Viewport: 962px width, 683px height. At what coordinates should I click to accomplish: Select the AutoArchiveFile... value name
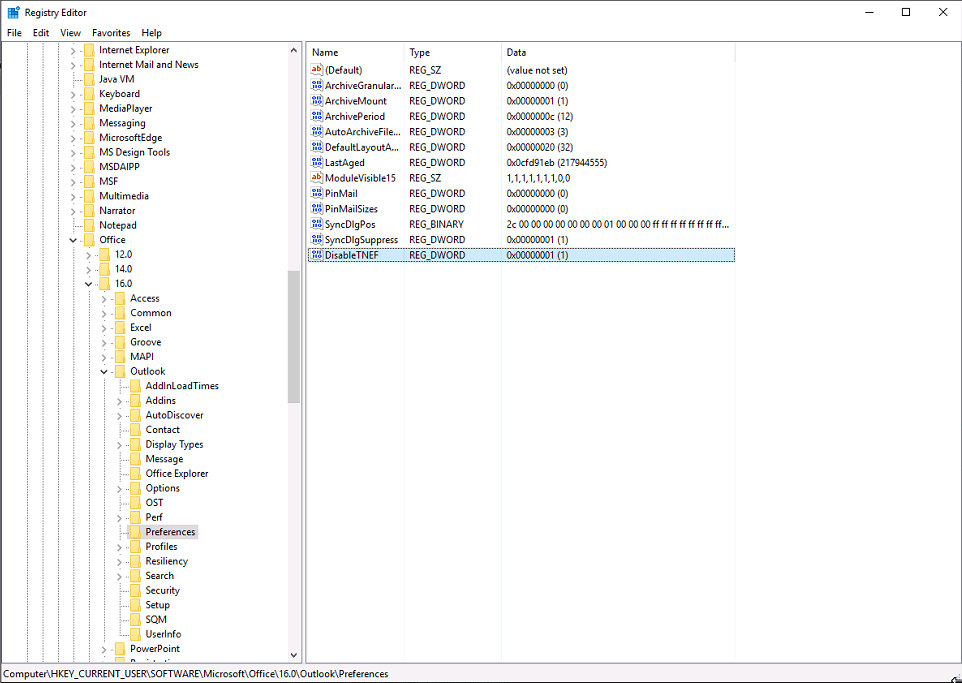point(363,132)
